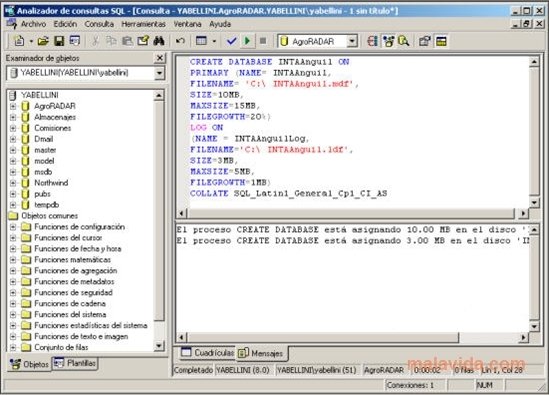Switch to the Cuadrículas results tab
Viewport: 549px width, 395px height.
pos(208,353)
